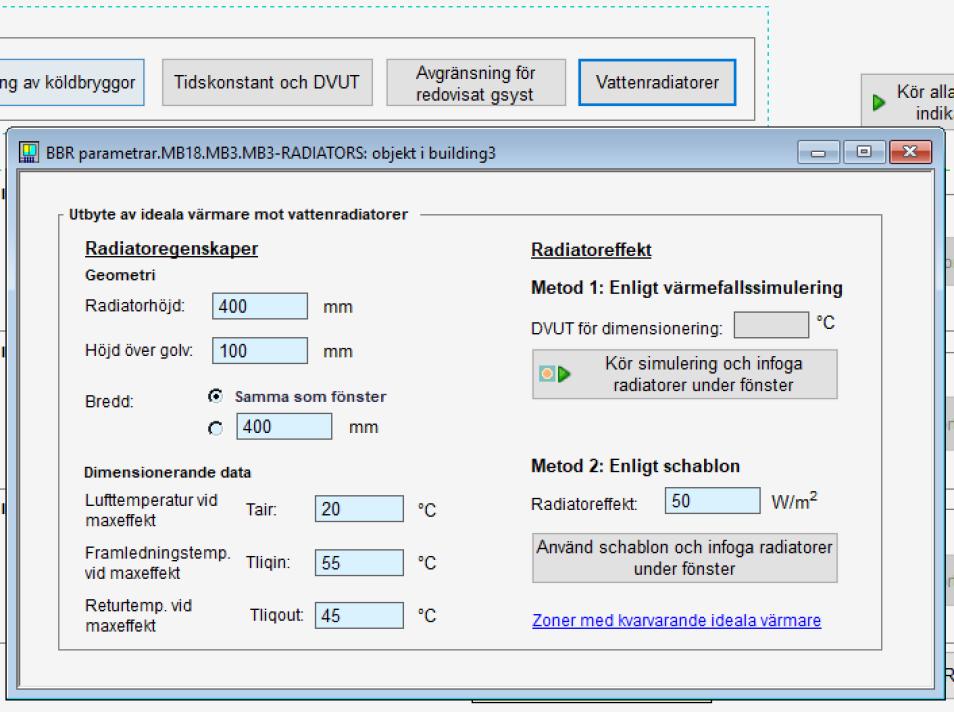Minimize the BBR parametrar dialog window
Viewport: 954px width, 712px height.
click(x=818, y=152)
